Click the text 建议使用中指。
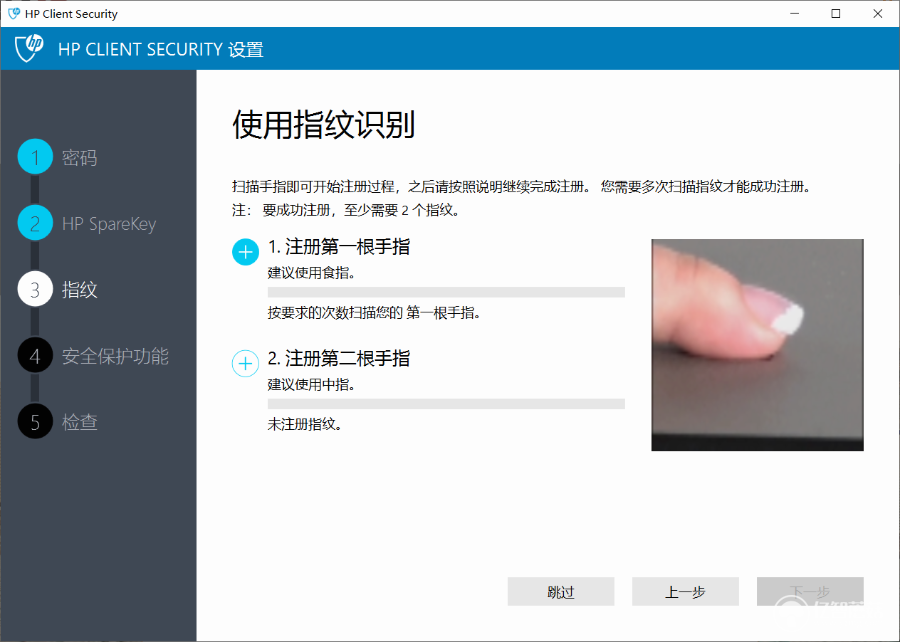This screenshot has width=900, height=642. [311, 384]
